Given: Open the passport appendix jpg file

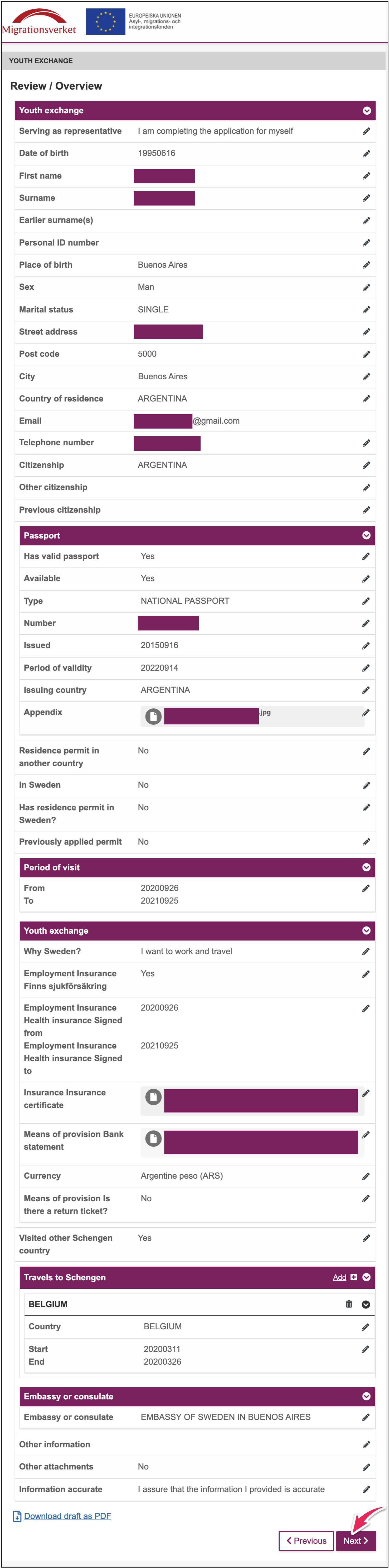Looking at the screenshot, I should [211, 716].
